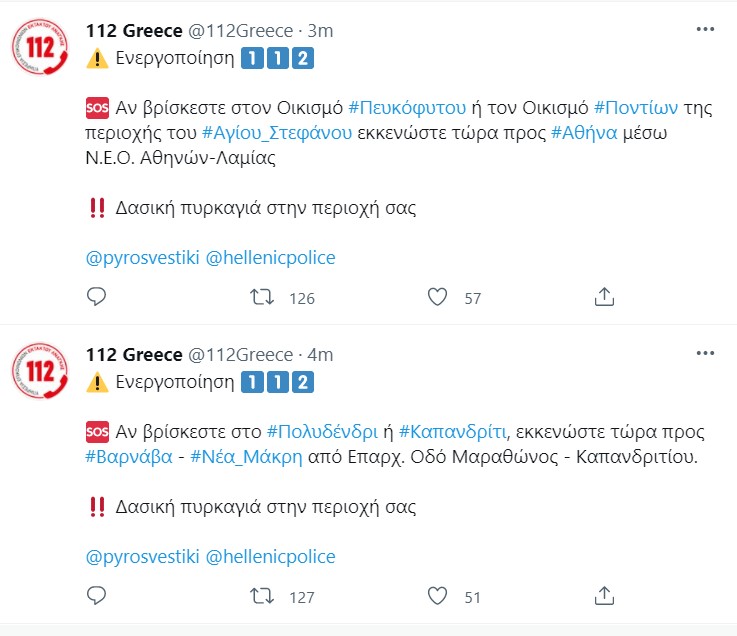Share the first 112 Greece tweet
Viewport: 737px width, 636px height.
pyautogui.click(x=604, y=297)
